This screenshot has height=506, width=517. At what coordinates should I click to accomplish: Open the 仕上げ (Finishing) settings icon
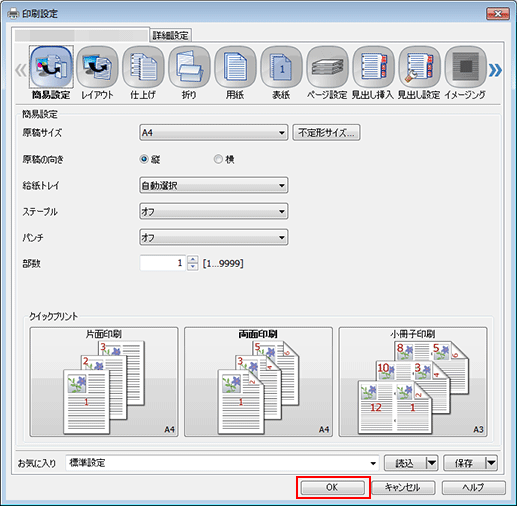[143, 67]
